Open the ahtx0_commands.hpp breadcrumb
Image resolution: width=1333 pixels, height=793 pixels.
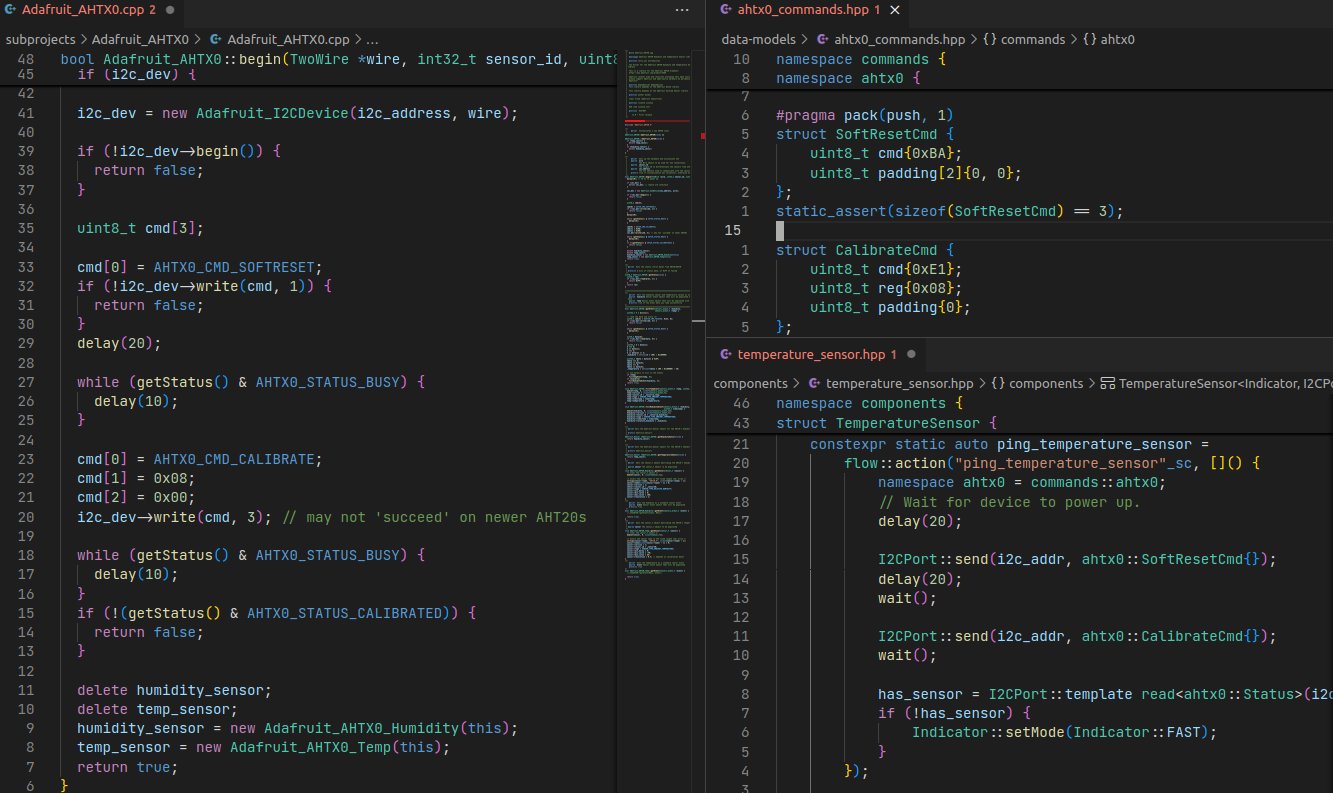[900, 40]
